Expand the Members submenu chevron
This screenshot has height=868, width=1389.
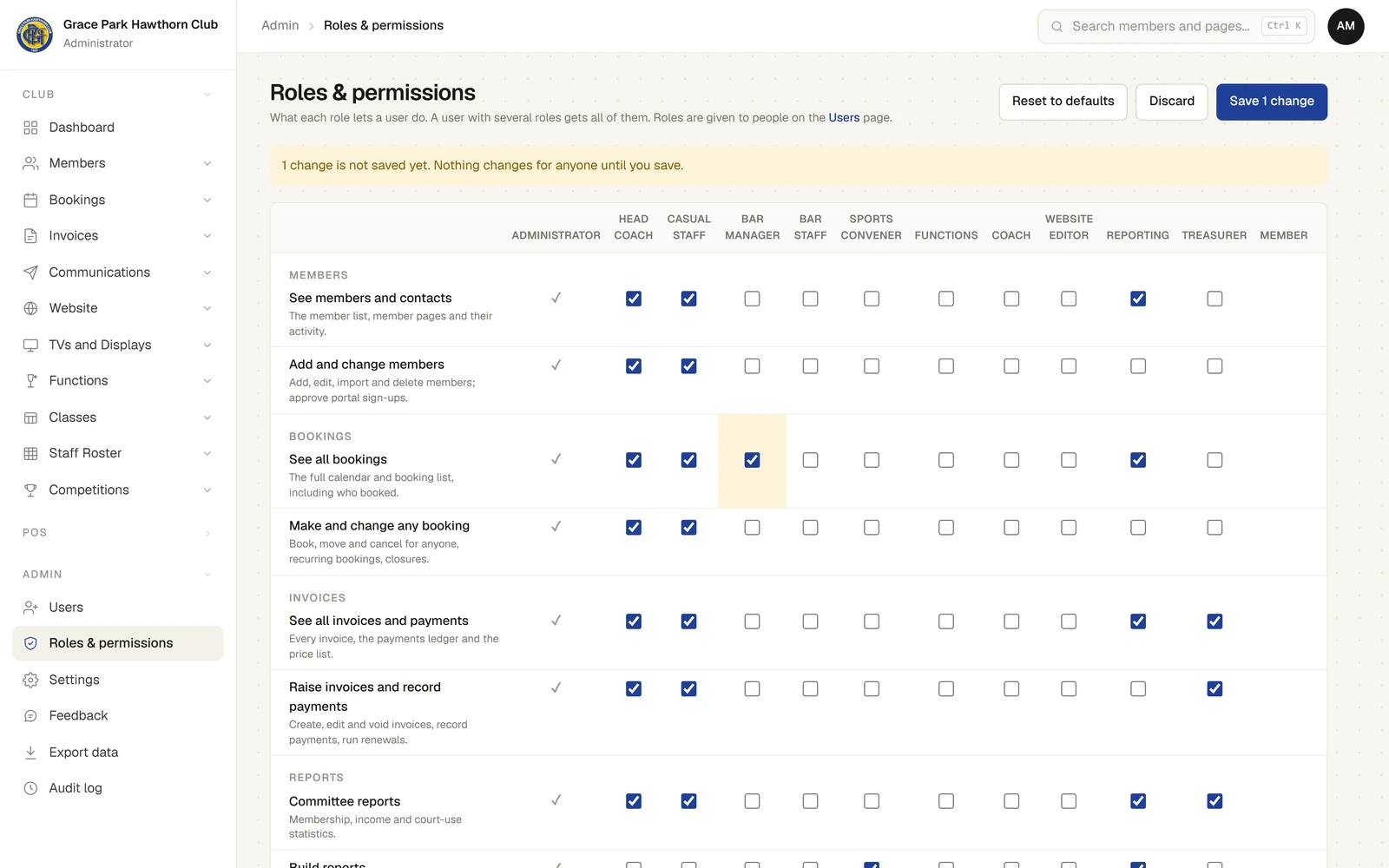(207, 163)
